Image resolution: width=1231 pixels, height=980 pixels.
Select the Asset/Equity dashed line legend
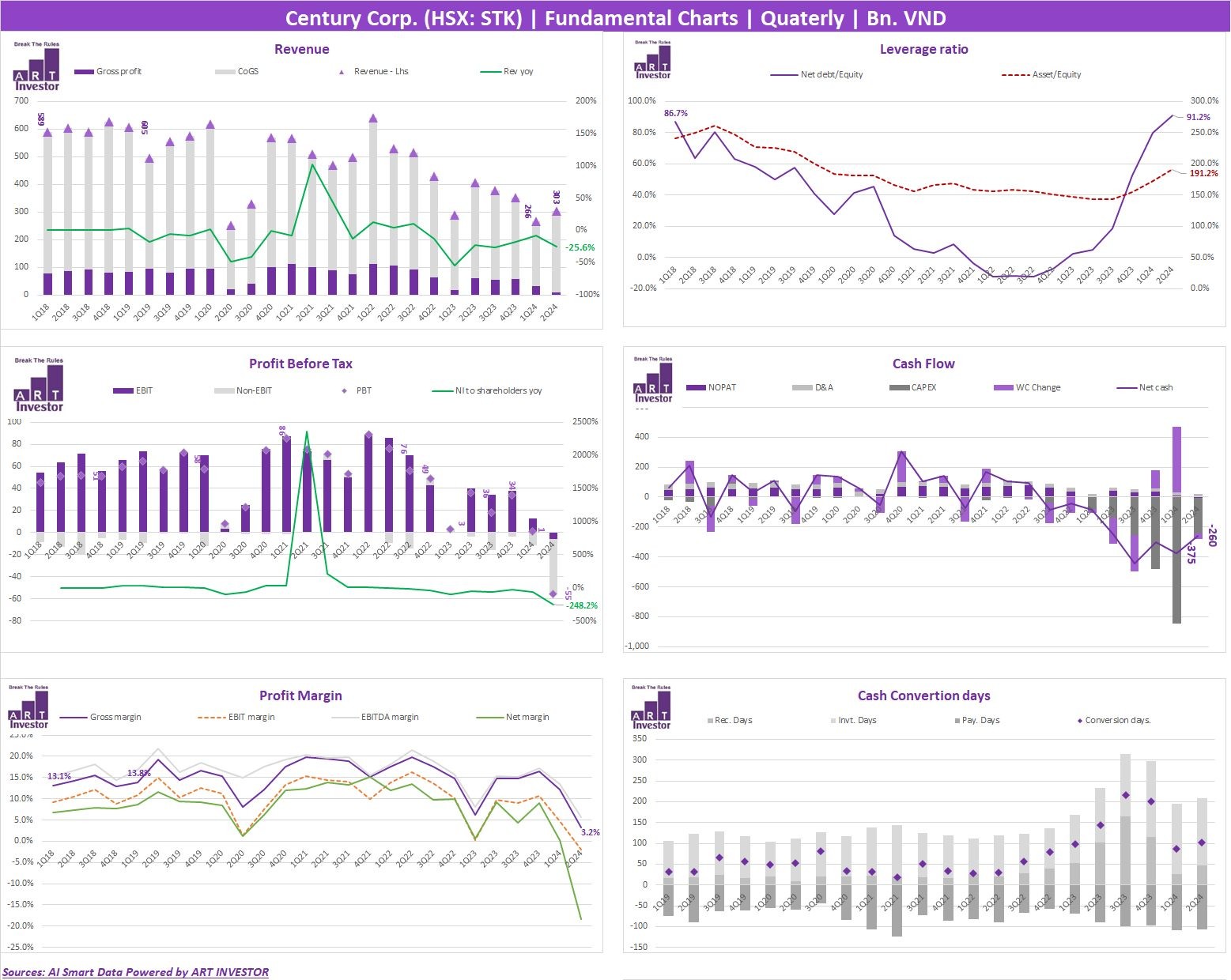[1041, 74]
